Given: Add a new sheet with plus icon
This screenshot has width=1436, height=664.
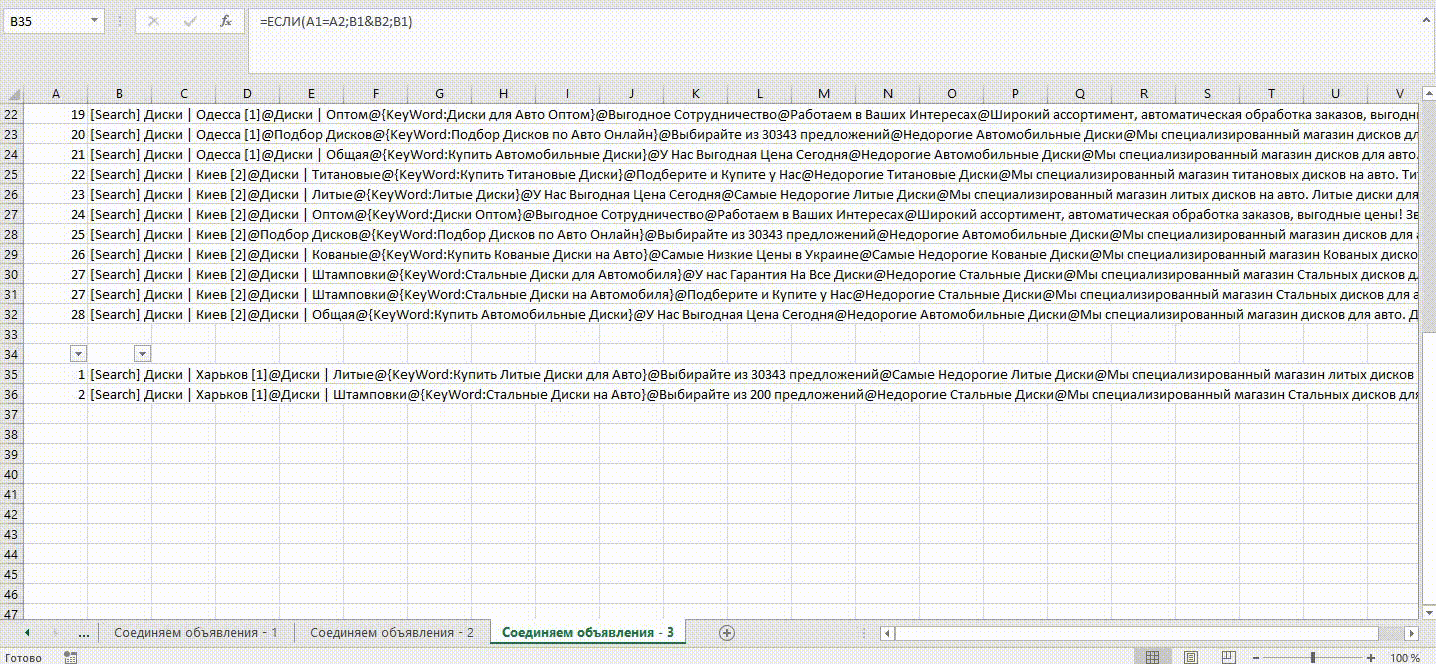Looking at the screenshot, I should 727,633.
